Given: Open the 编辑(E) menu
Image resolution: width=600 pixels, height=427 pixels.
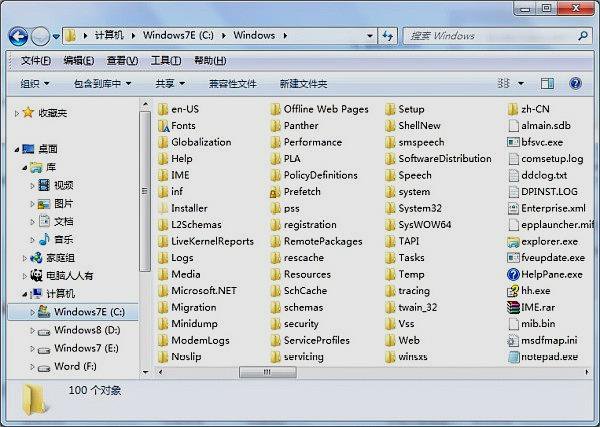Looking at the screenshot, I should [78, 60].
